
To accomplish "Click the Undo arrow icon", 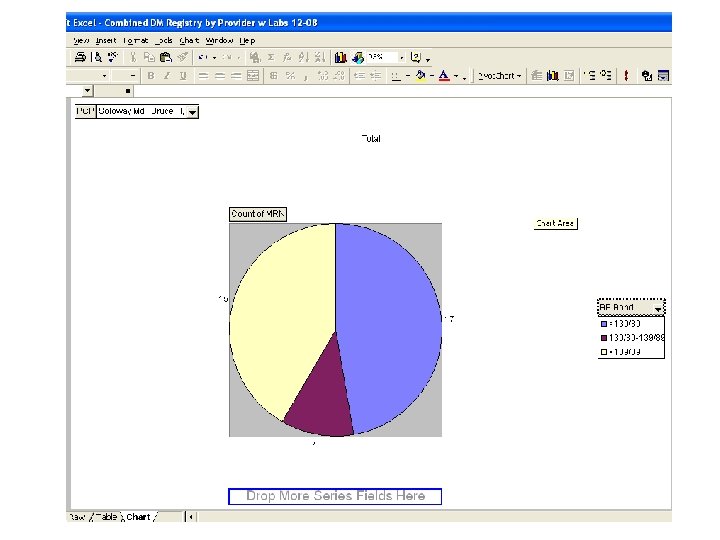I will [202, 57].
